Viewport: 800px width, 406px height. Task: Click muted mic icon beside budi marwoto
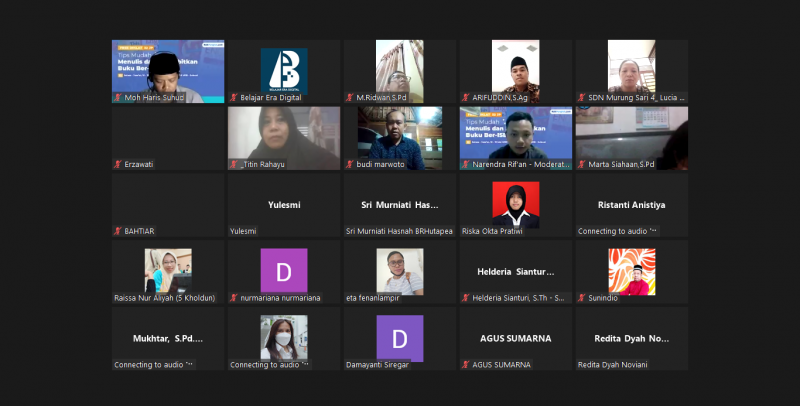[x=350, y=164]
